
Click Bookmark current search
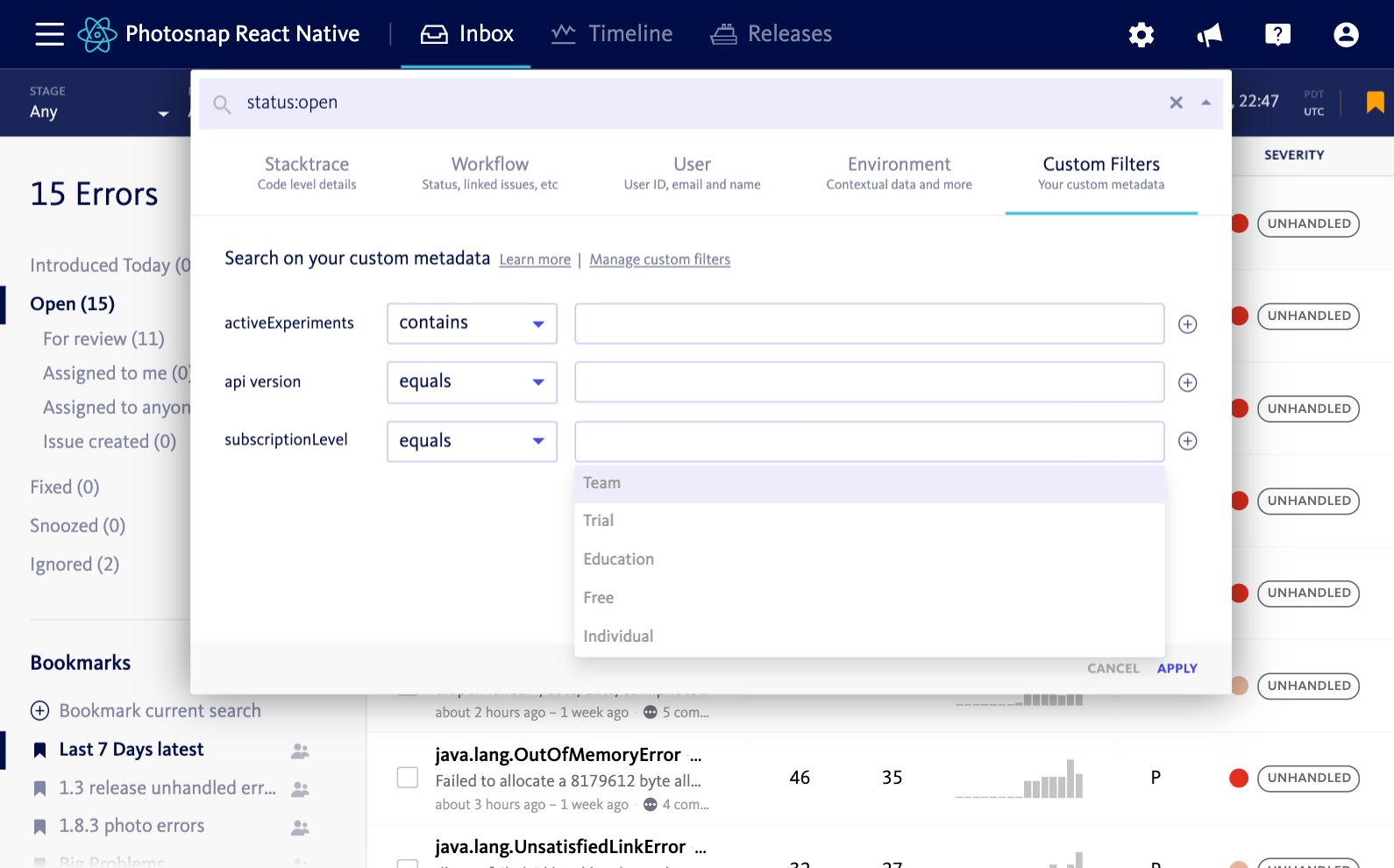160,711
